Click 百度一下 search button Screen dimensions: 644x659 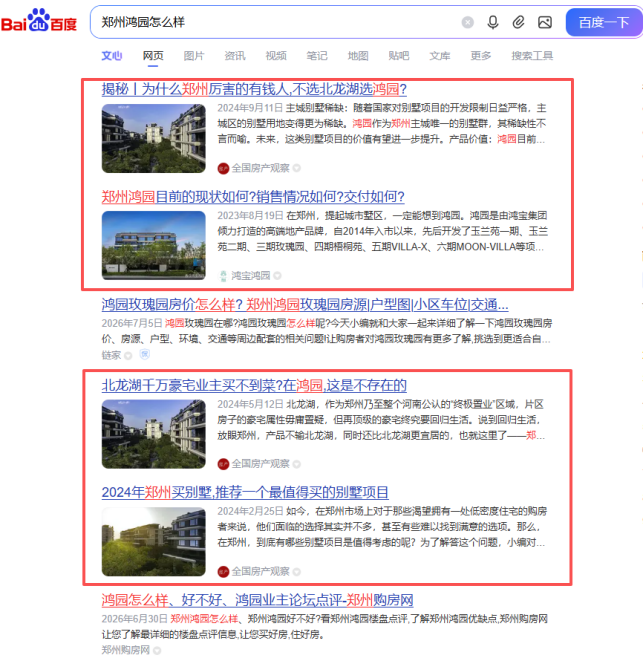tap(604, 22)
